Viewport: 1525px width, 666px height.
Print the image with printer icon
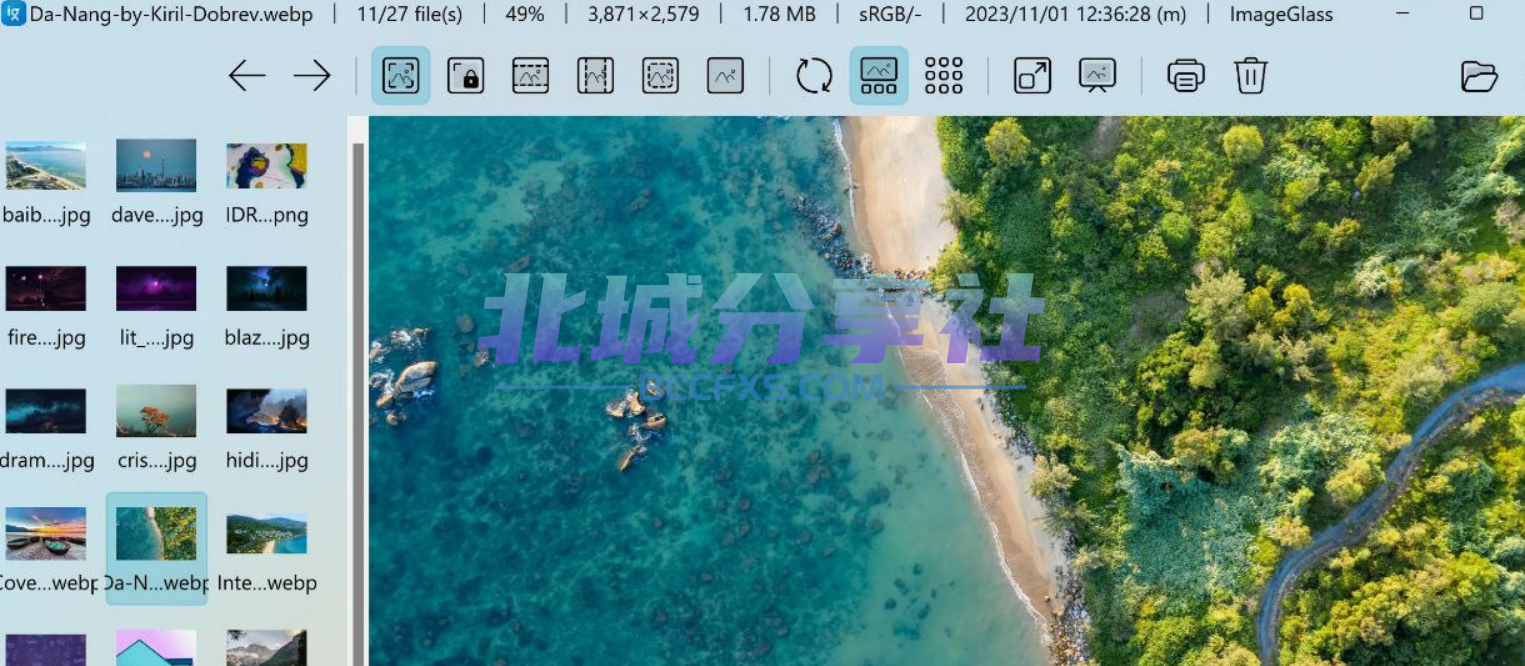click(1186, 76)
